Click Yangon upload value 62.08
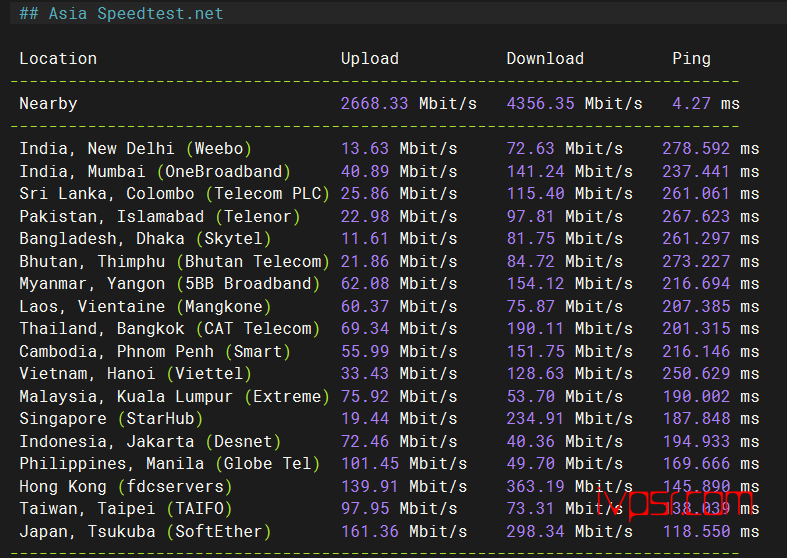 (365, 284)
